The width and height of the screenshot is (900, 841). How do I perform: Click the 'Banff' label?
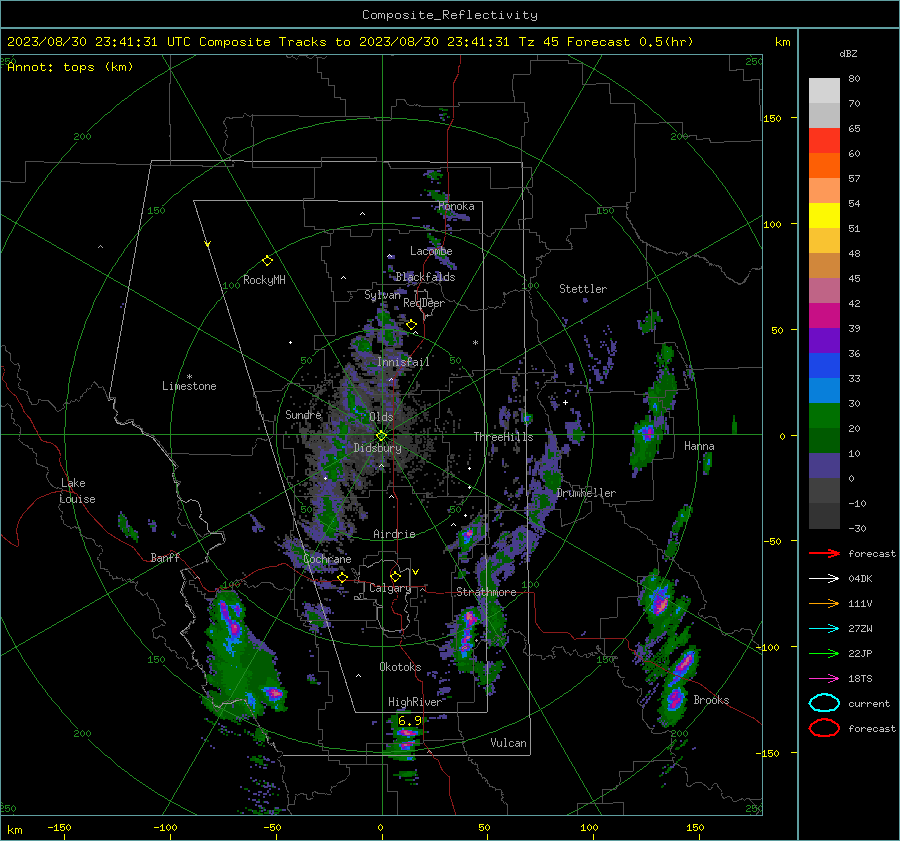[x=165, y=557]
